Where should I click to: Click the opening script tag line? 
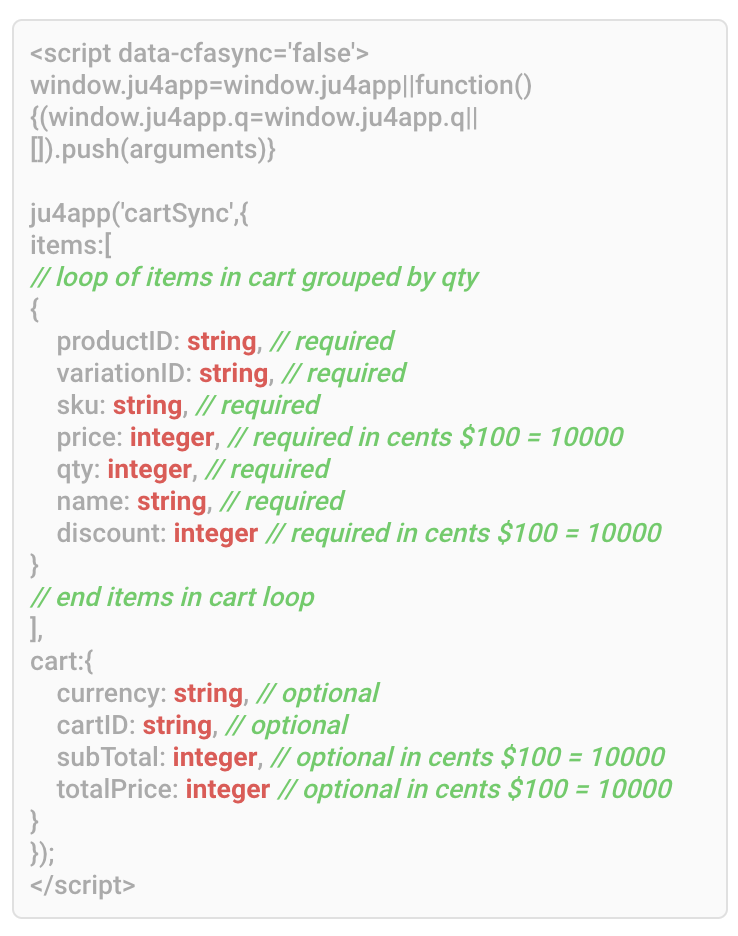200,53
